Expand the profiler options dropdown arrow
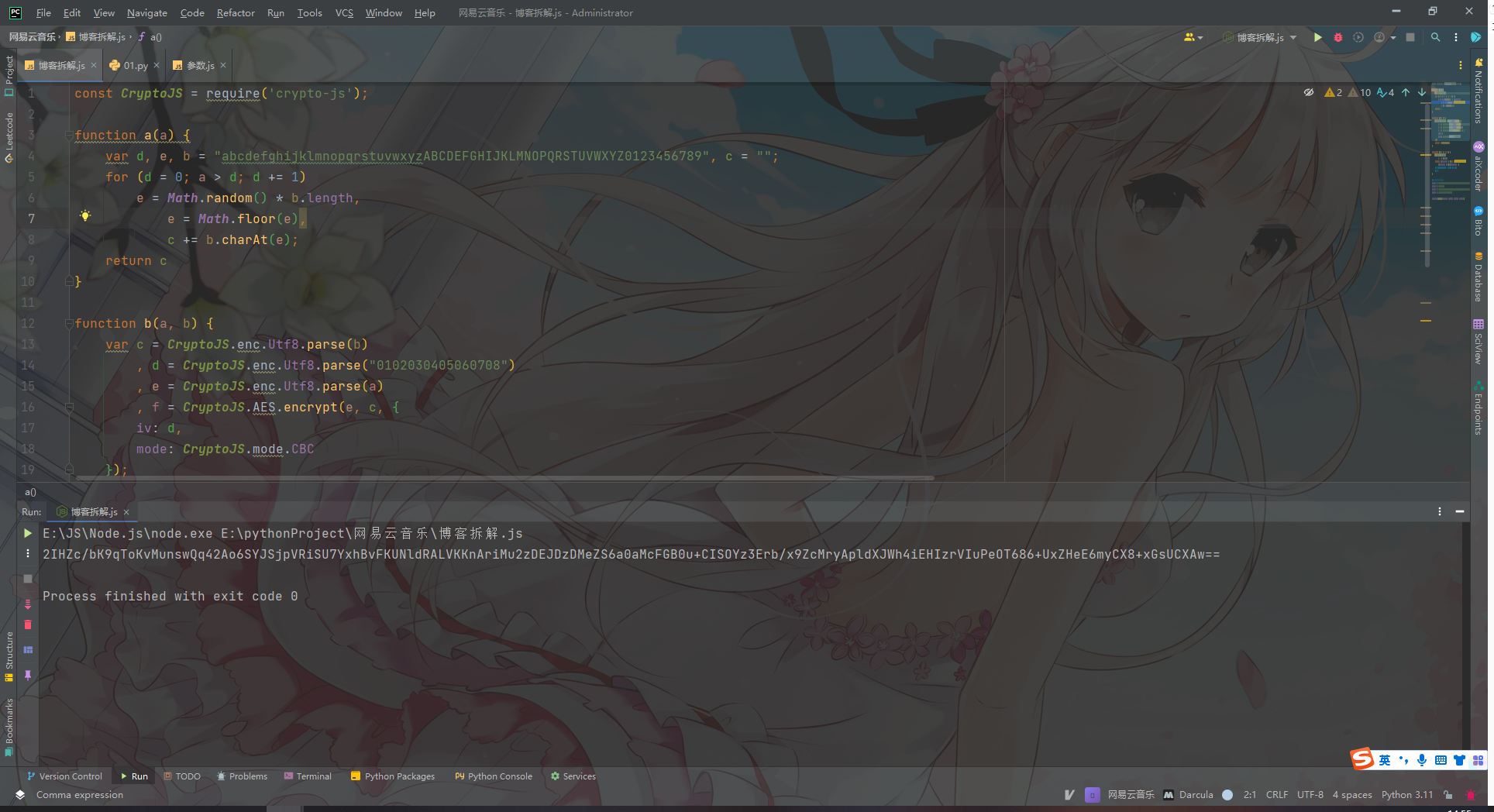 (x=1392, y=37)
